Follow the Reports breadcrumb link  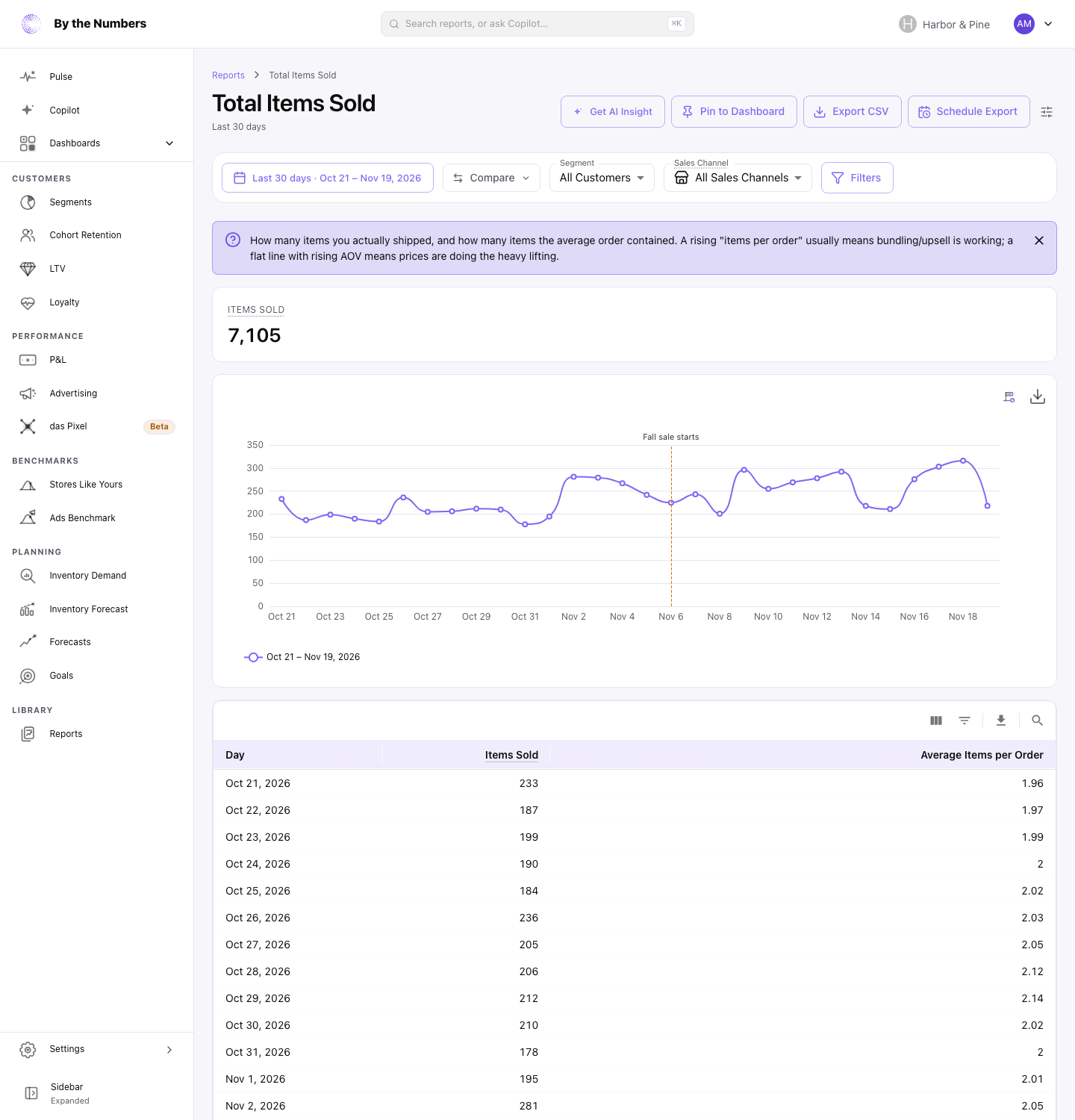pos(228,75)
